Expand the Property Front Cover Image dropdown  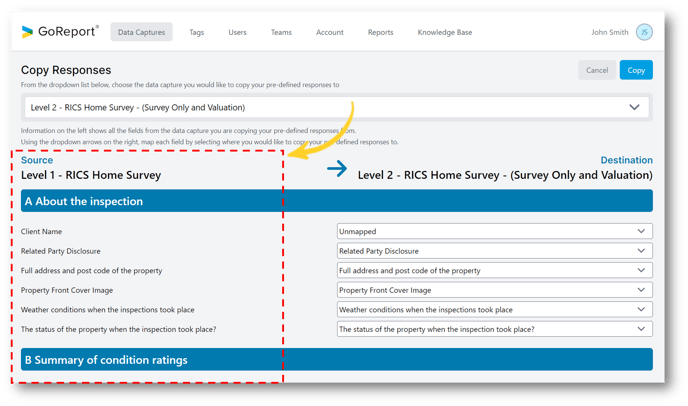(494, 290)
